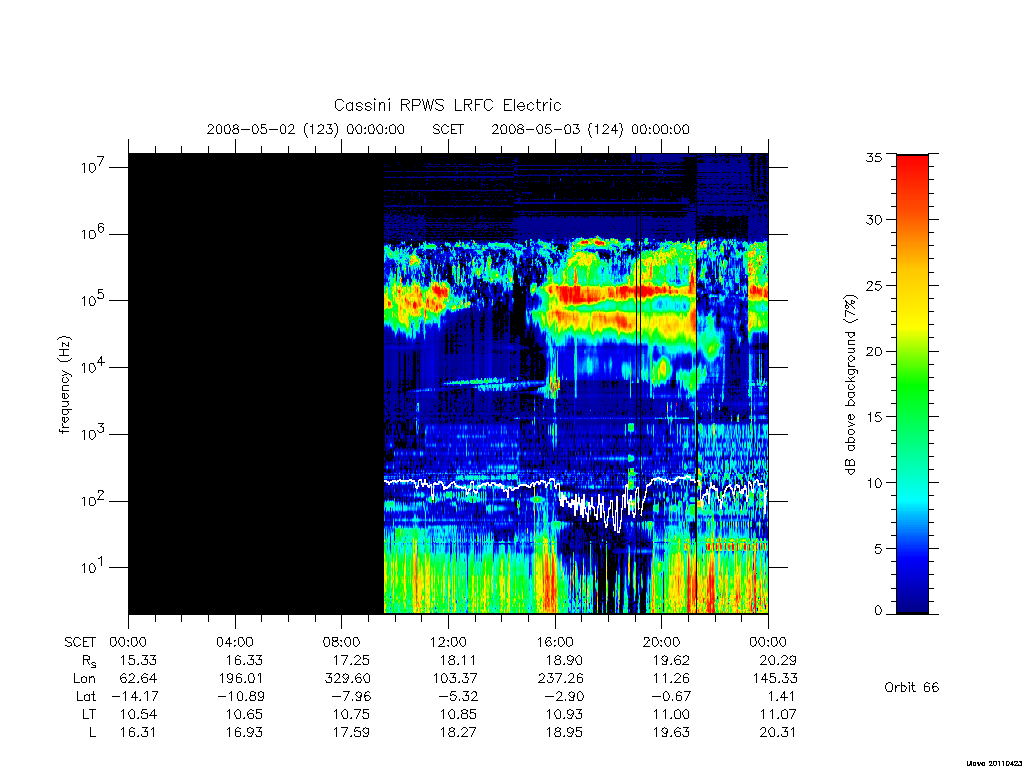Click the "LT" row label
Image resolution: width=1024 pixels, height=768 pixels.
89,714
